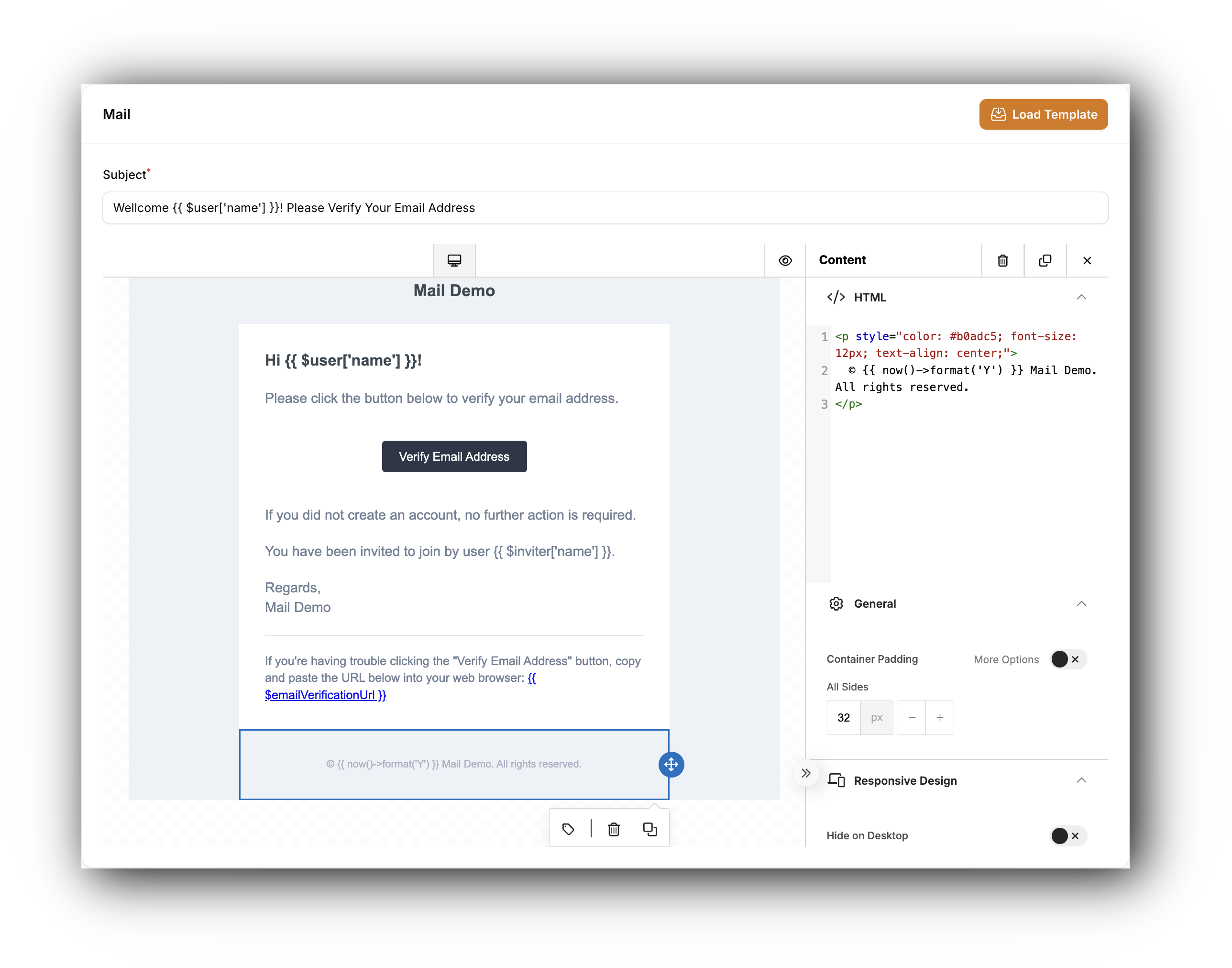Image resolution: width=1232 pixels, height=968 pixels.
Task: Click the trash icon in block toolbar
Action: 614,829
